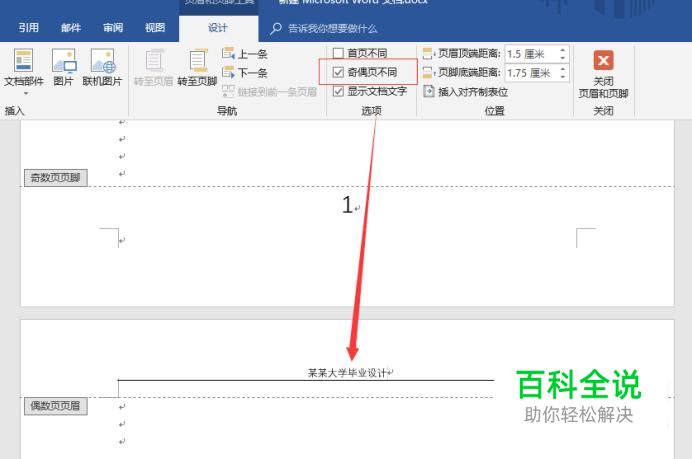
Task: Click the 页眉顶端距离 icon
Action: pyautogui.click(x=428, y=53)
